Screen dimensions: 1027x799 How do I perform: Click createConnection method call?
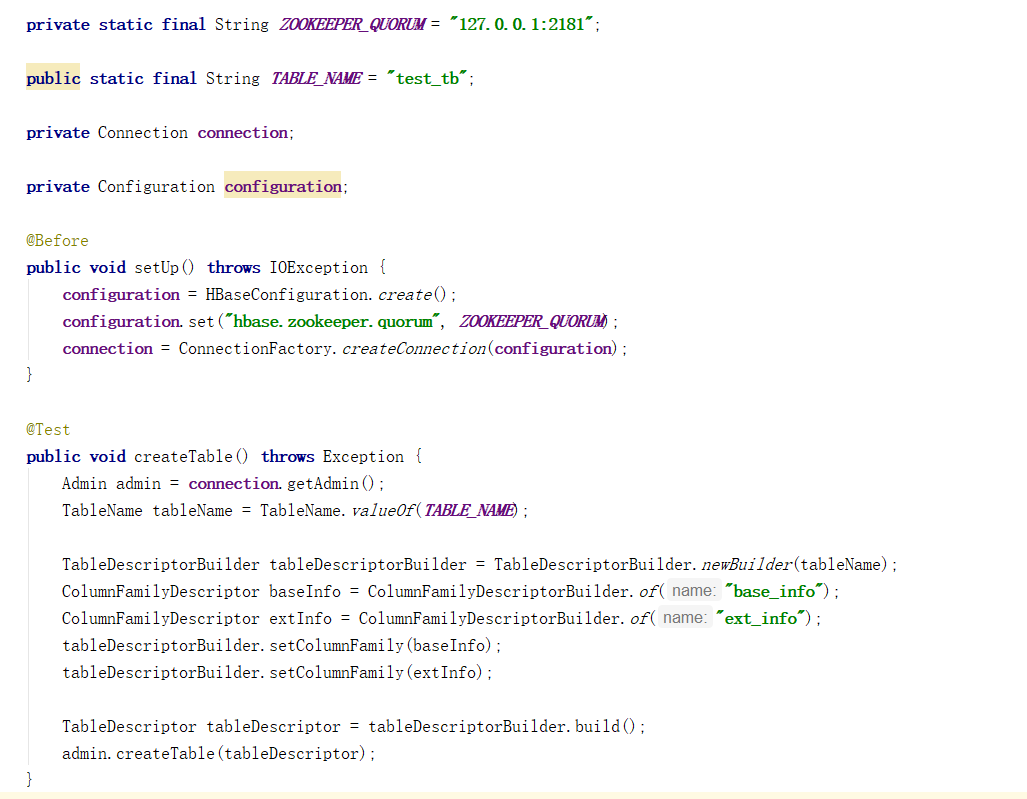[x=414, y=348]
